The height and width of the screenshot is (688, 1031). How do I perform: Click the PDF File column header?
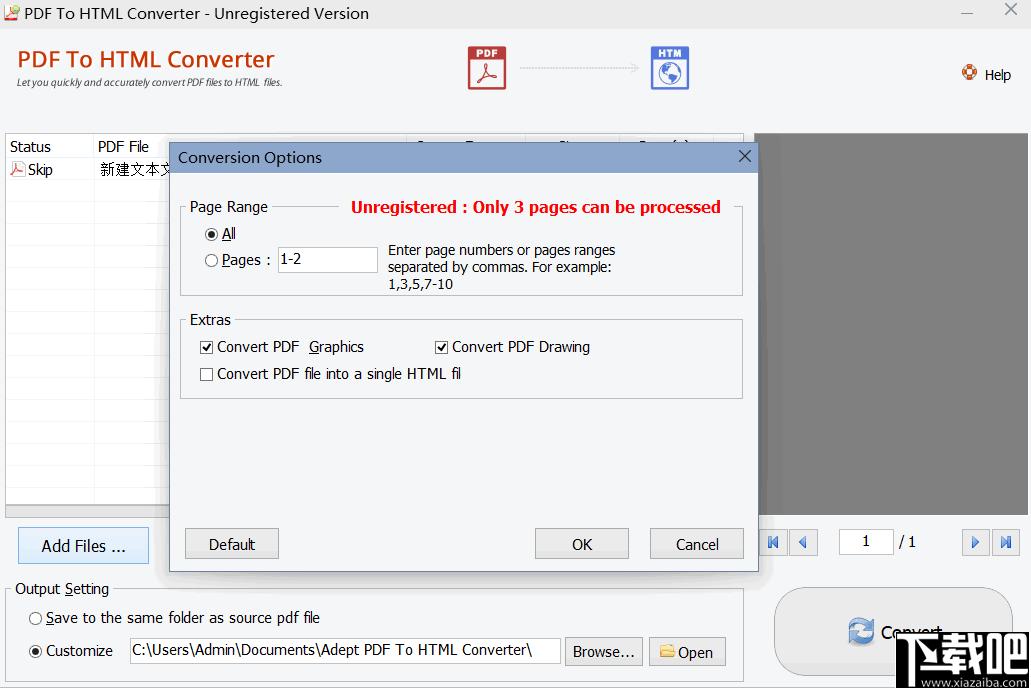[124, 147]
